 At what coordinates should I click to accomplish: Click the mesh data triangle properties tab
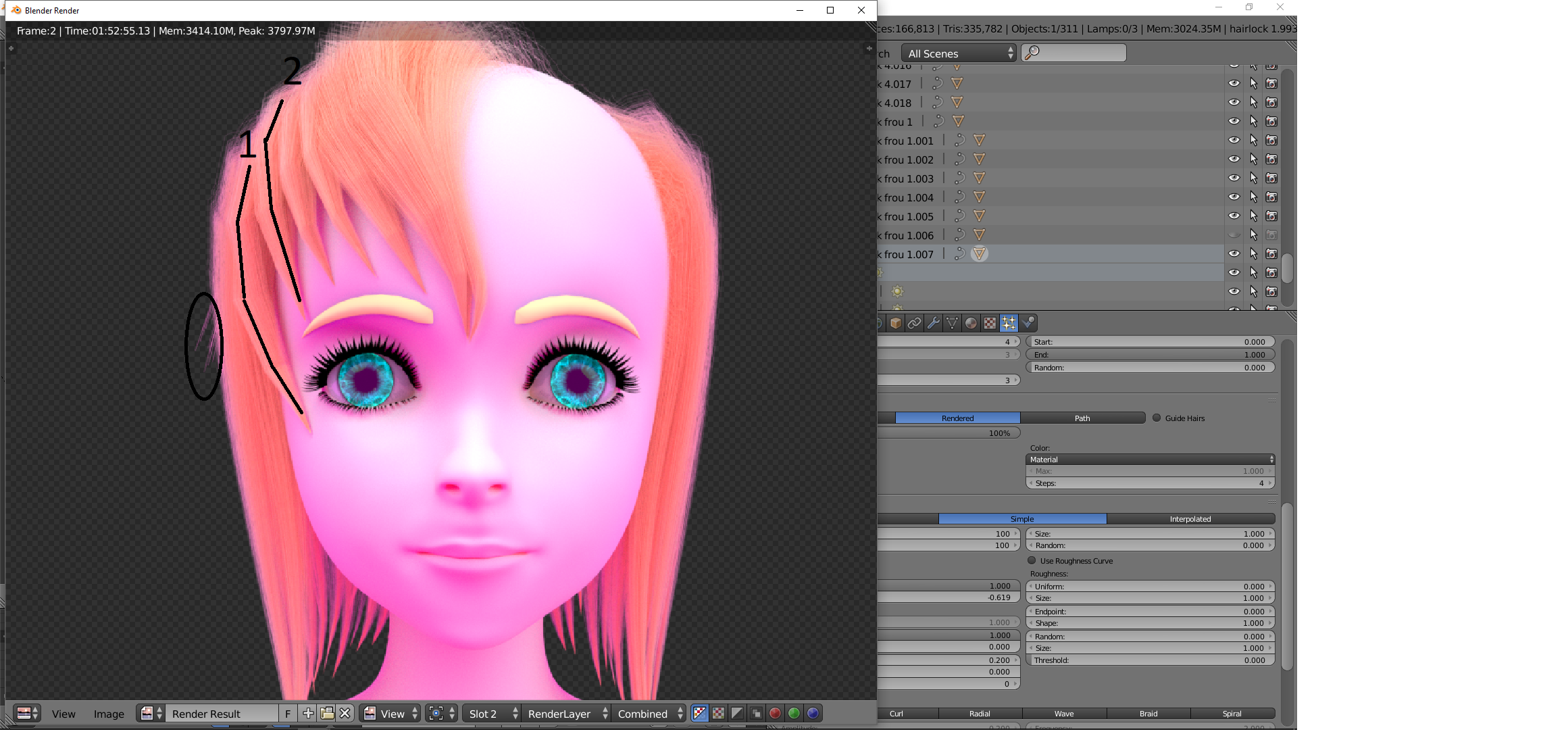(952, 323)
